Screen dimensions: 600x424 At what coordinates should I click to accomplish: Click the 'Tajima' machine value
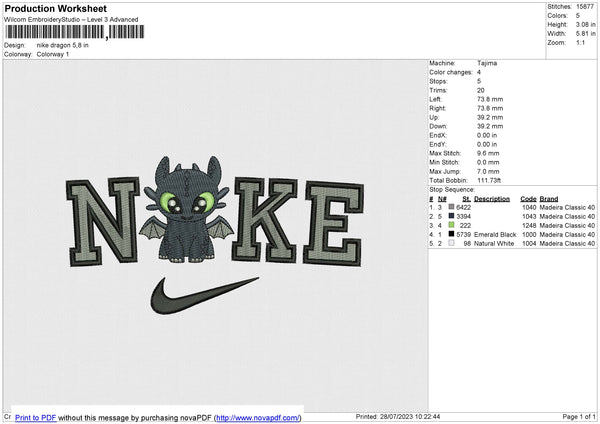(x=487, y=63)
